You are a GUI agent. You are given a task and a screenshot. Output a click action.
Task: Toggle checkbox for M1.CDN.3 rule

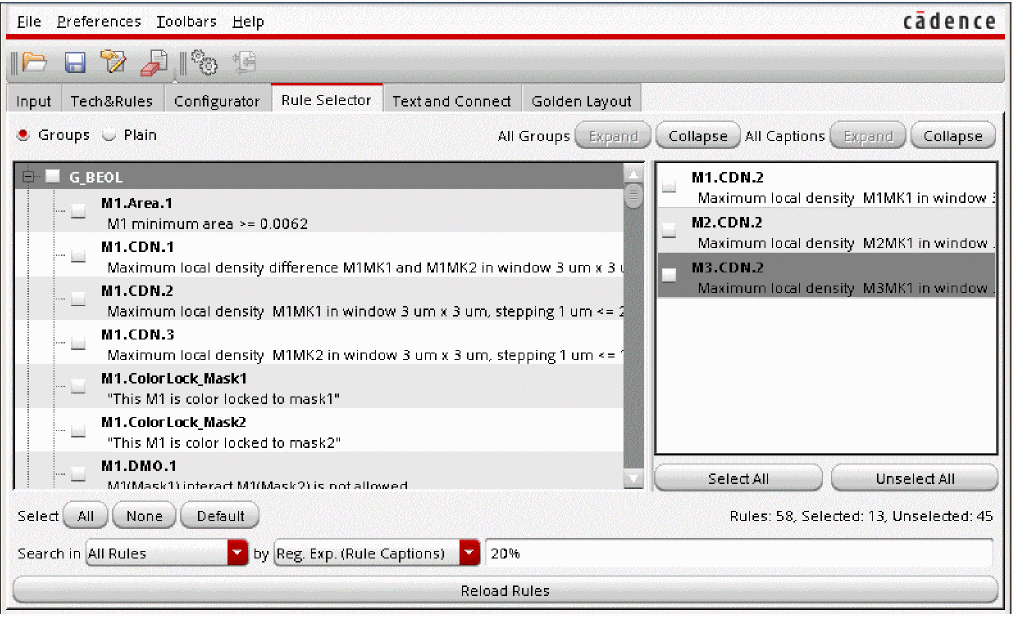coord(78,343)
